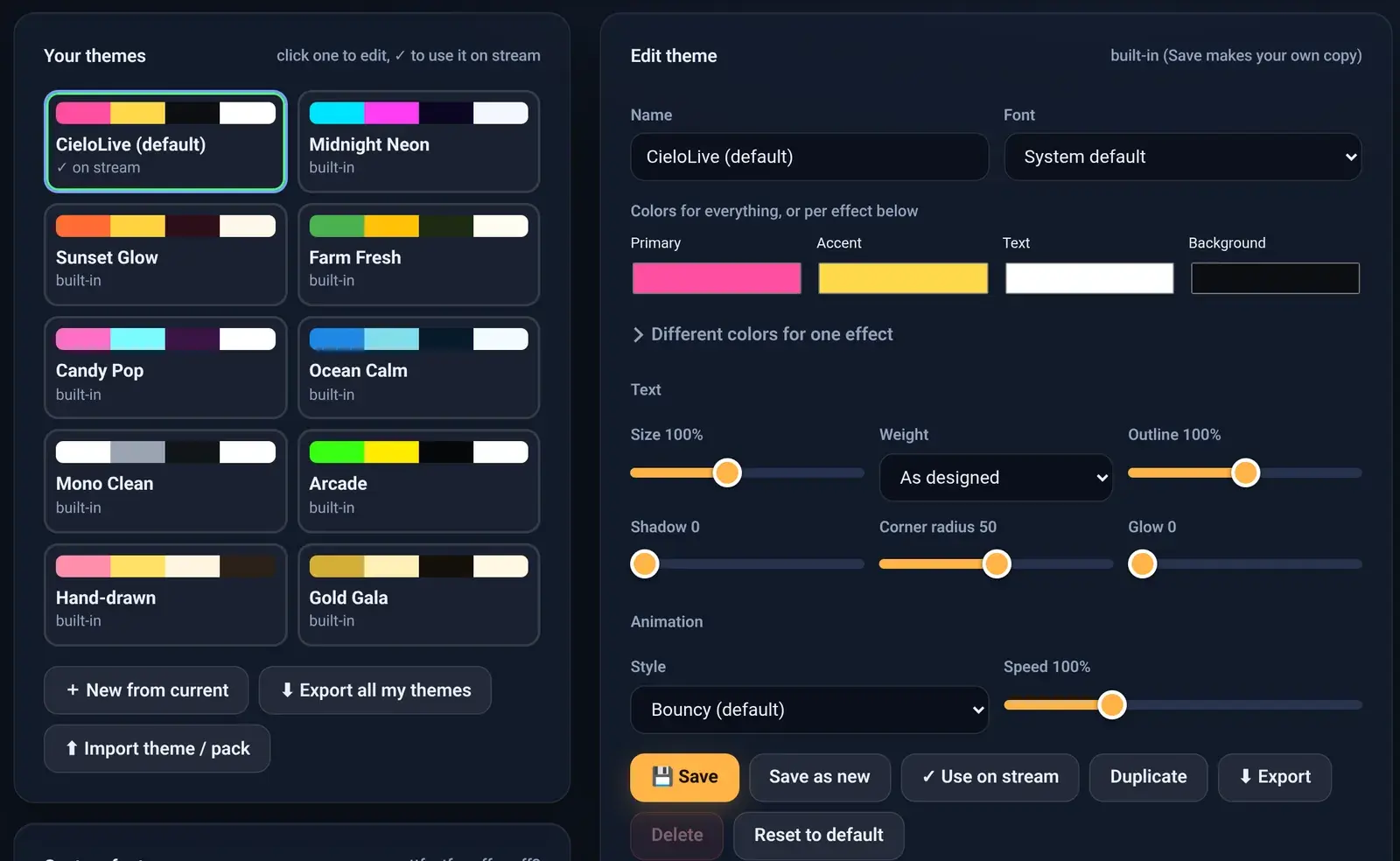Image resolution: width=1400 pixels, height=861 pixels.
Task: Export all my themes
Action: [375, 690]
